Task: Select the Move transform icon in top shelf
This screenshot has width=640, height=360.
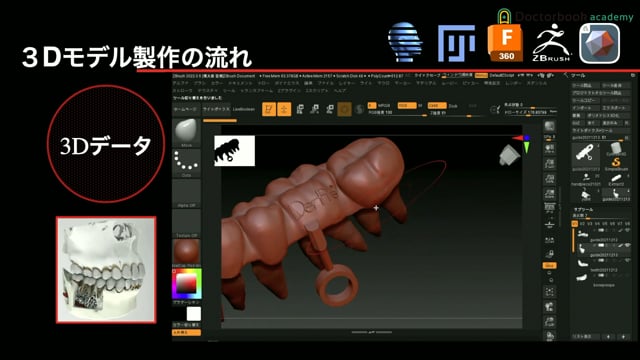Action: coord(300,109)
